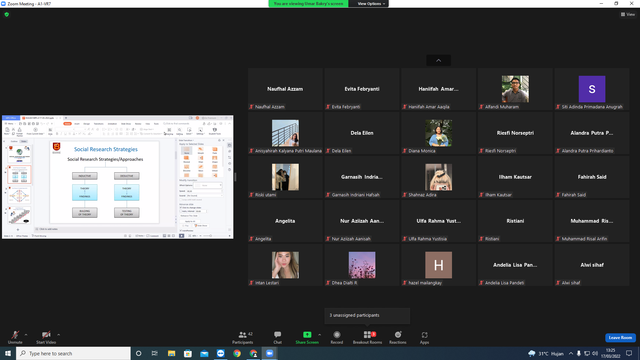Click Ristiani's name tile
640x360 pixels.
[515, 221]
